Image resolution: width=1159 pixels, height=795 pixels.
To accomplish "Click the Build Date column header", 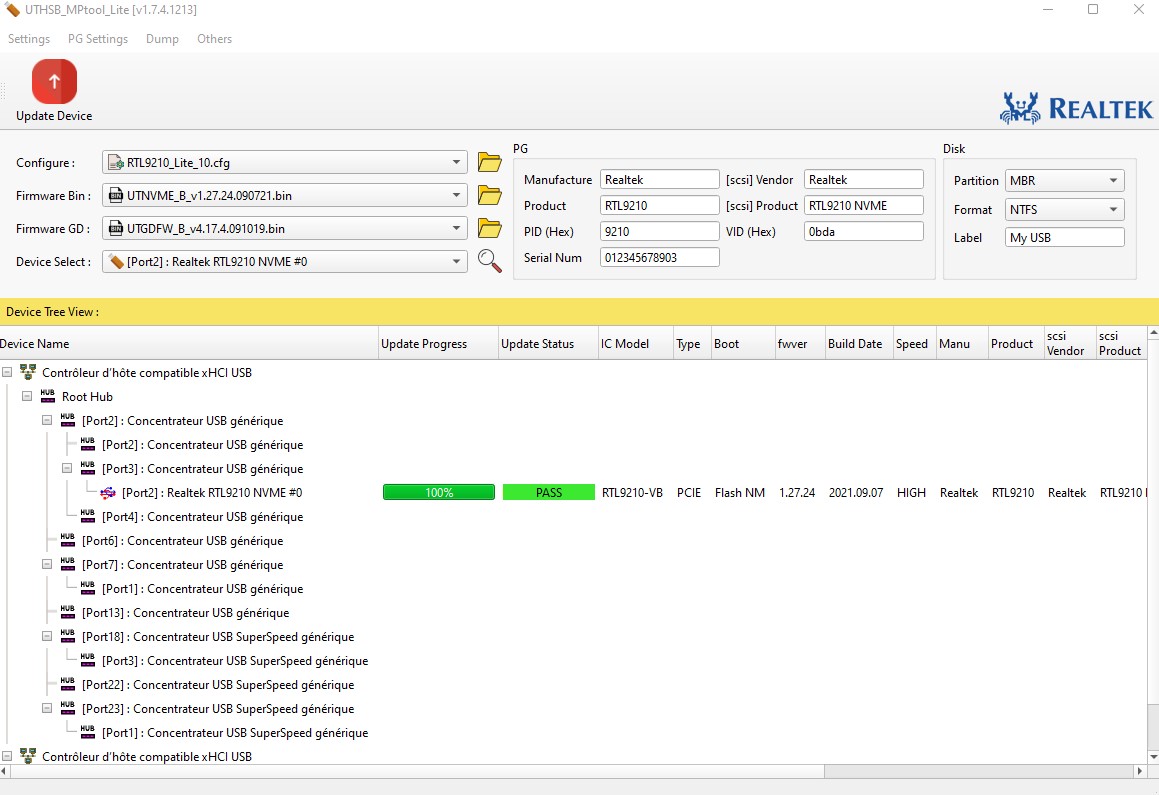I will (859, 344).
